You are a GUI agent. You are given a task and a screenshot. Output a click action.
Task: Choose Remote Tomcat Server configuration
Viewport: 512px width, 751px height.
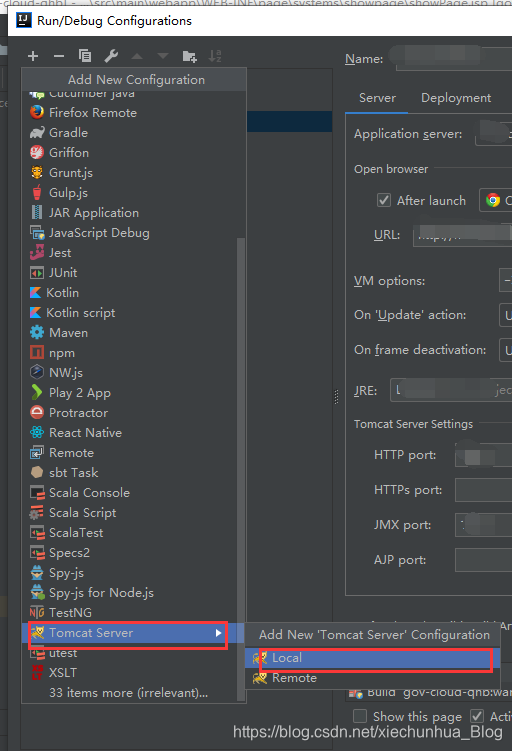pyautogui.click(x=373, y=678)
